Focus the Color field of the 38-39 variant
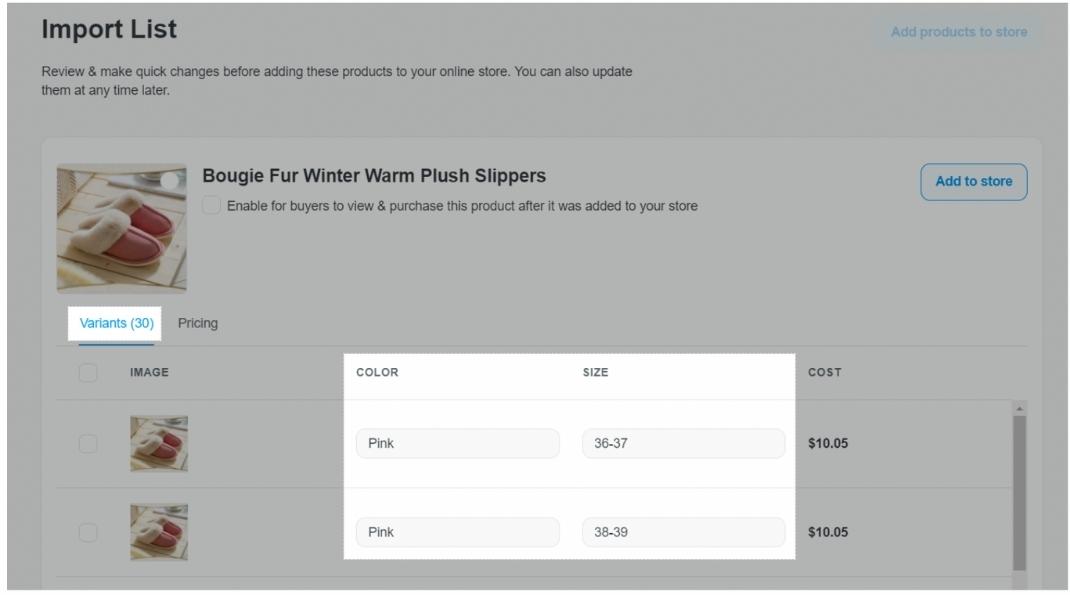Screen dimensions: 1070x595 (457, 532)
